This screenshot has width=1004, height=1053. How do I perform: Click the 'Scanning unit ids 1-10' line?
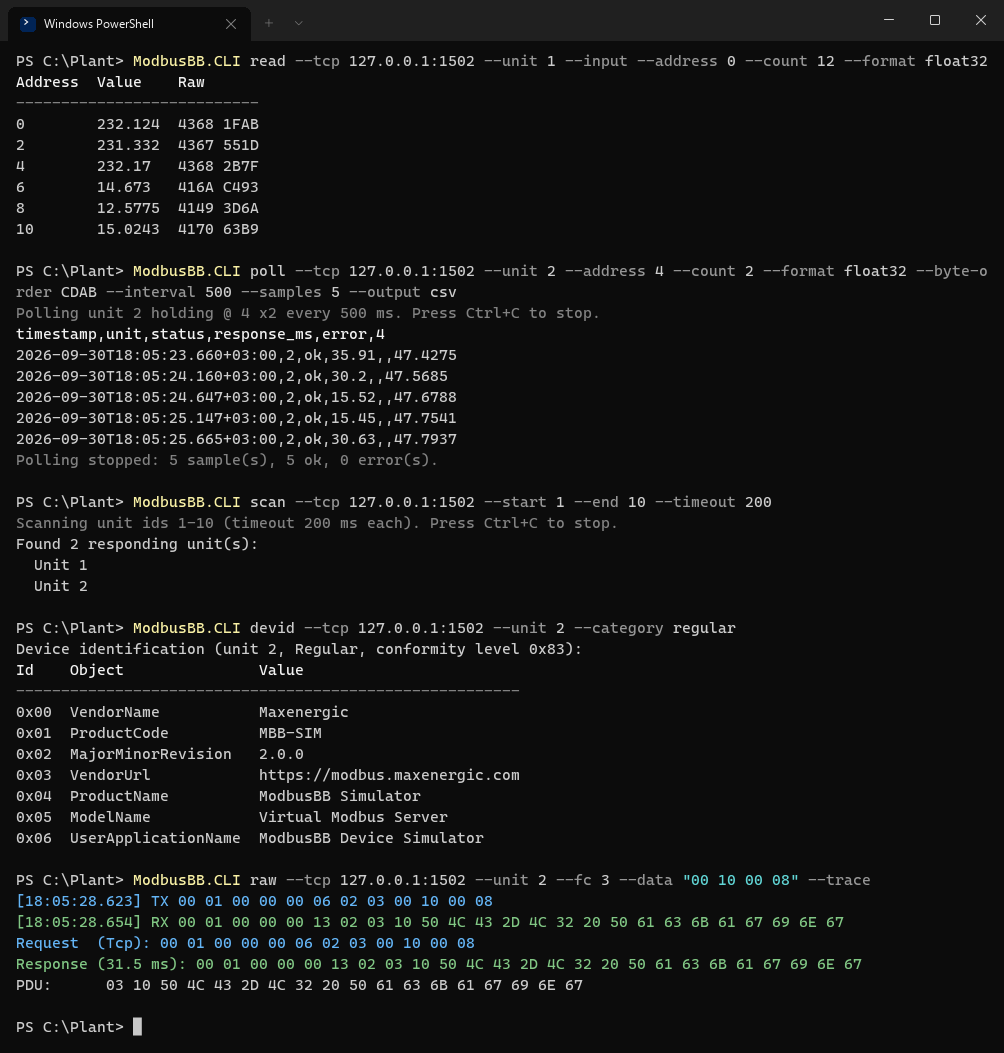coord(317,523)
